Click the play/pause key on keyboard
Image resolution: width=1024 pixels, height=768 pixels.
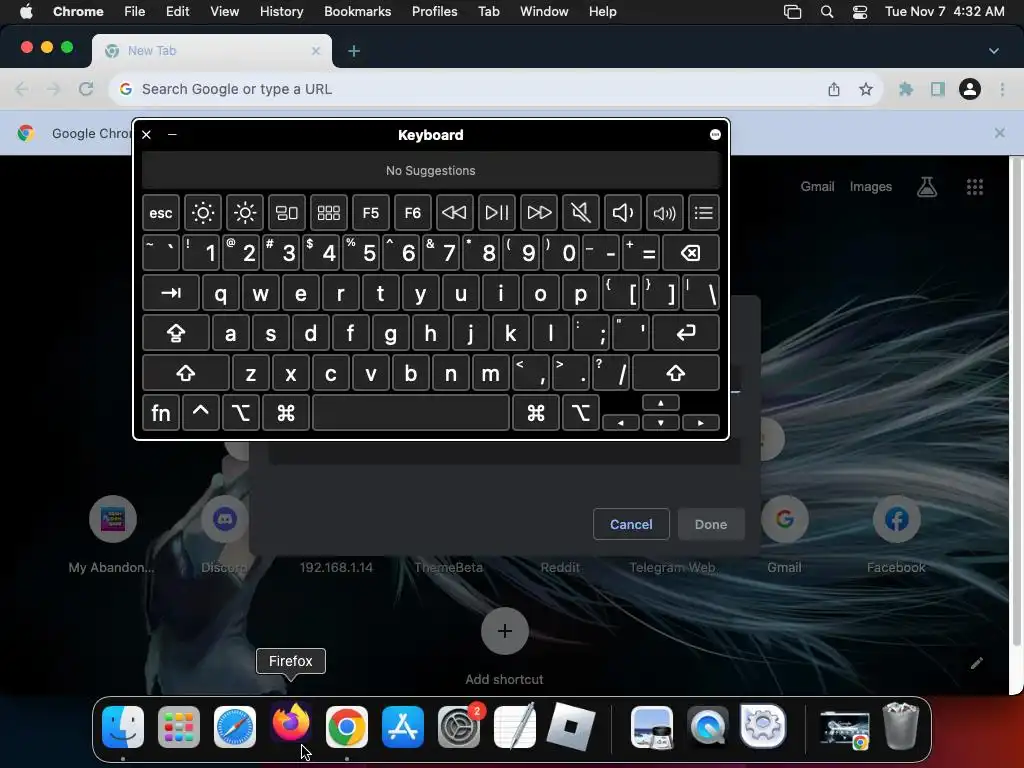496,212
